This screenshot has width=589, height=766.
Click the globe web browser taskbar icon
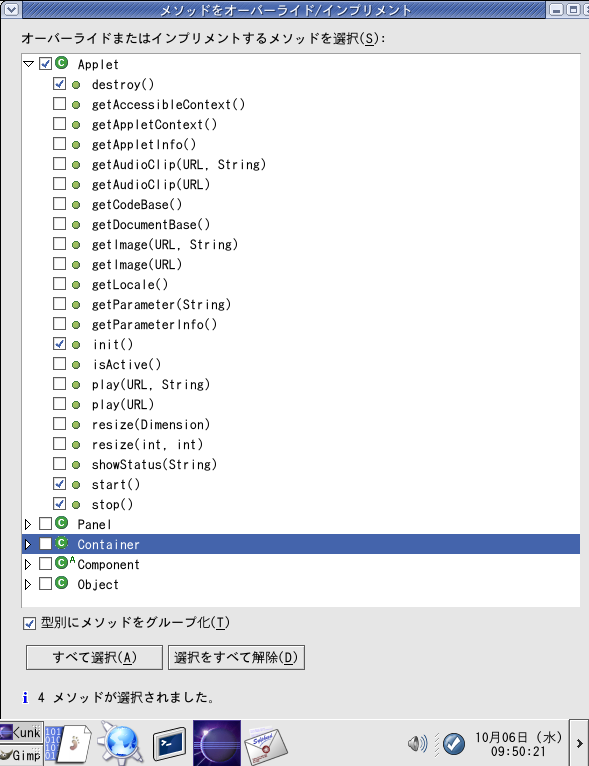pyautogui.click(x=120, y=743)
